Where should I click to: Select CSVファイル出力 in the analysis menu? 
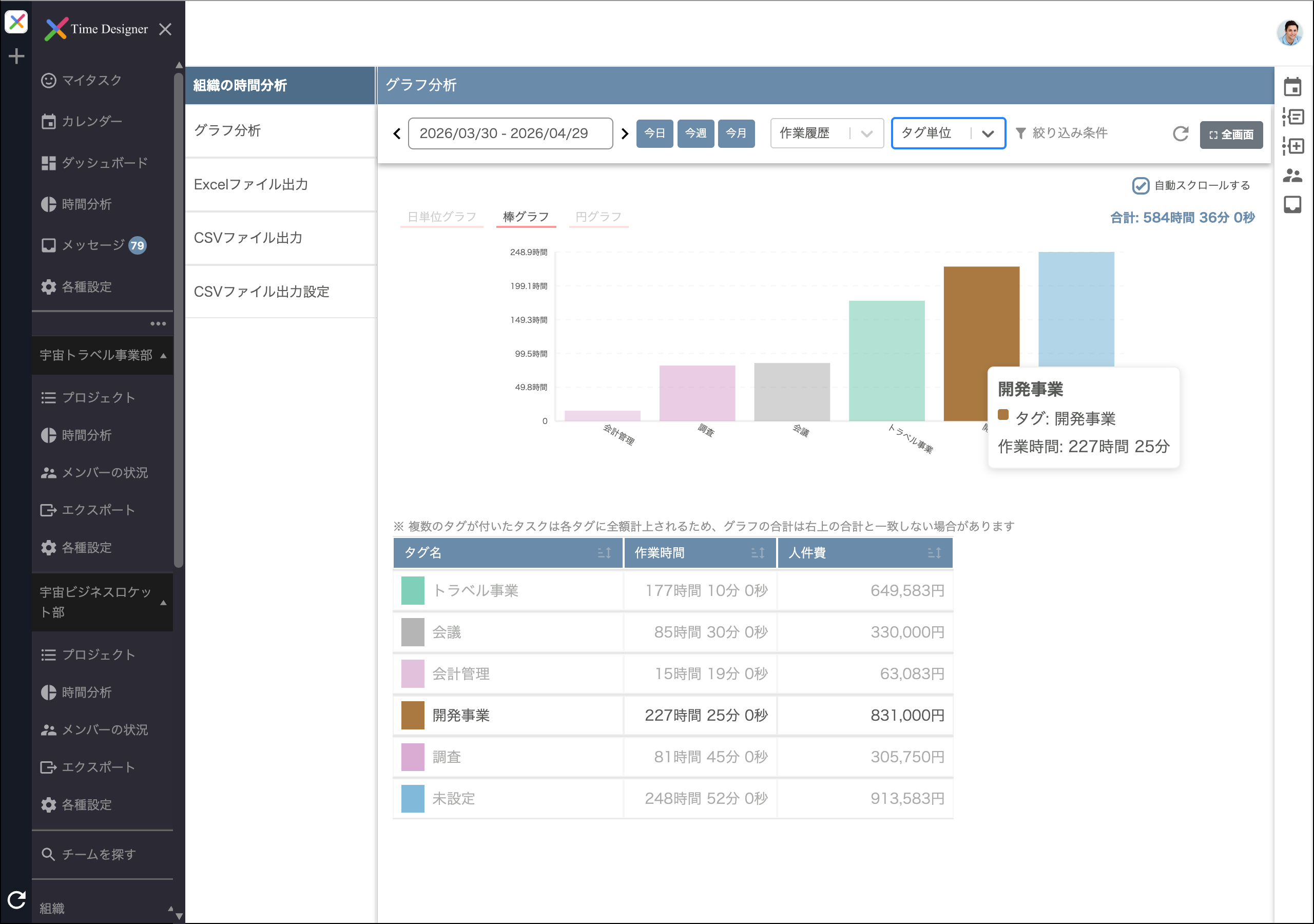(x=280, y=238)
